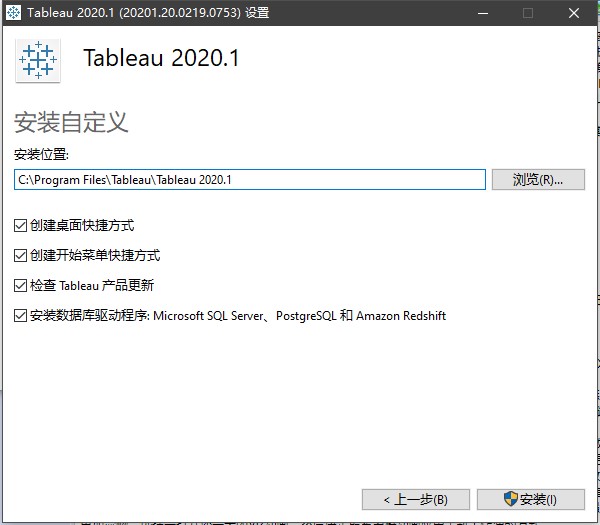Click the UAC shield icon on install button
This screenshot has height=525, width=600.
tap(510, 499)
